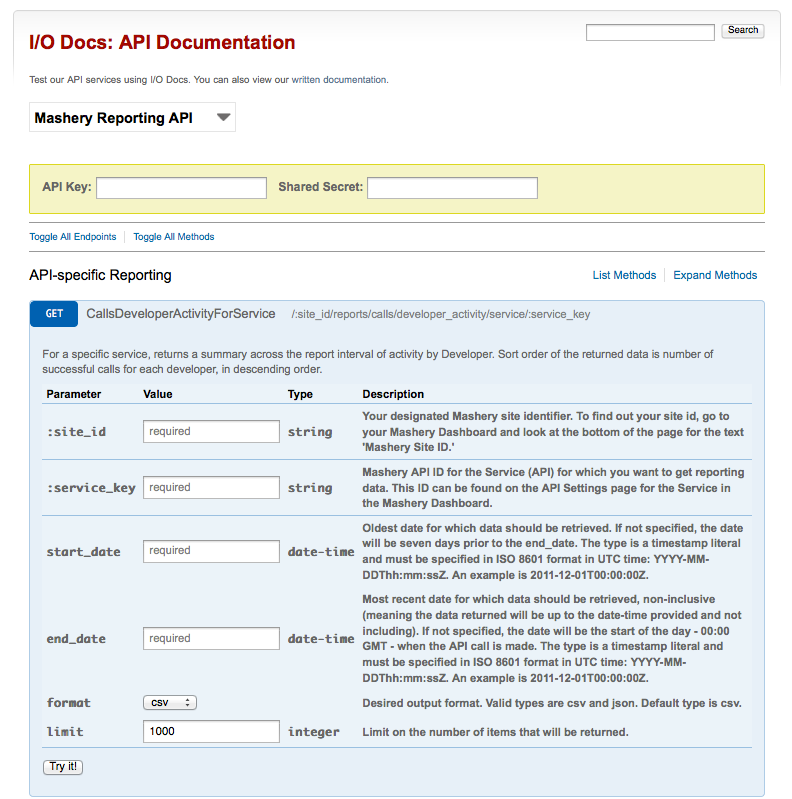
Task: Click Expand Methods link
Action: pyautogui.click(x=715, y=275)
